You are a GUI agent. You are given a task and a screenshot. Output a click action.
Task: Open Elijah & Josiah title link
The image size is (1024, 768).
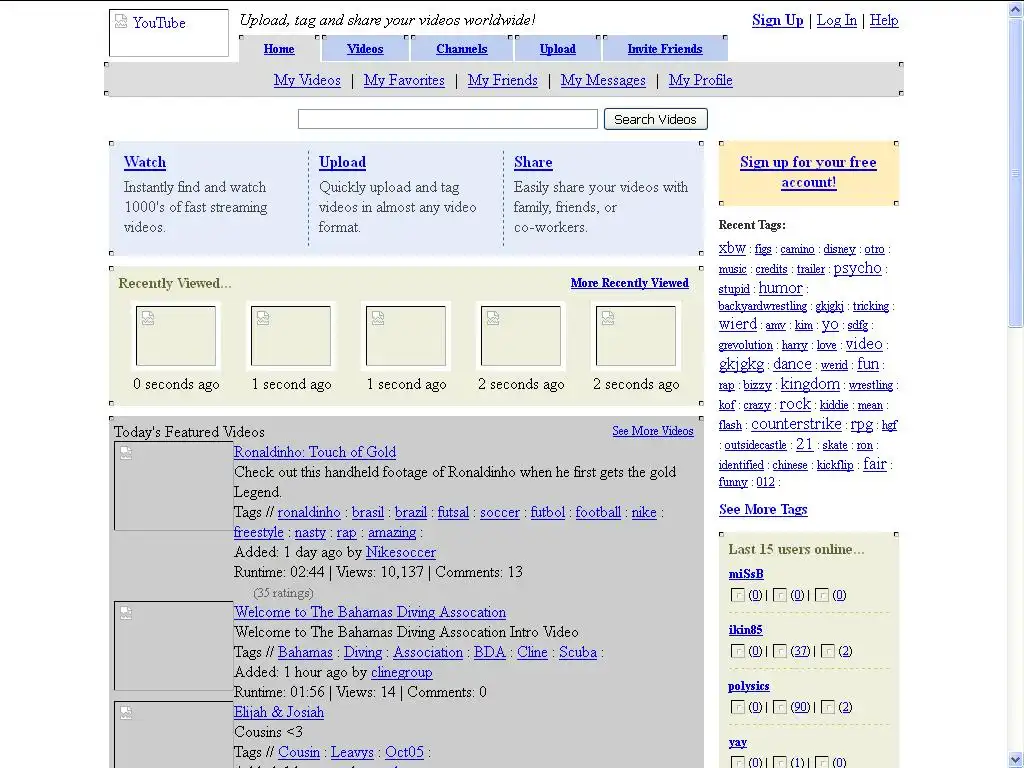[279, 712]
